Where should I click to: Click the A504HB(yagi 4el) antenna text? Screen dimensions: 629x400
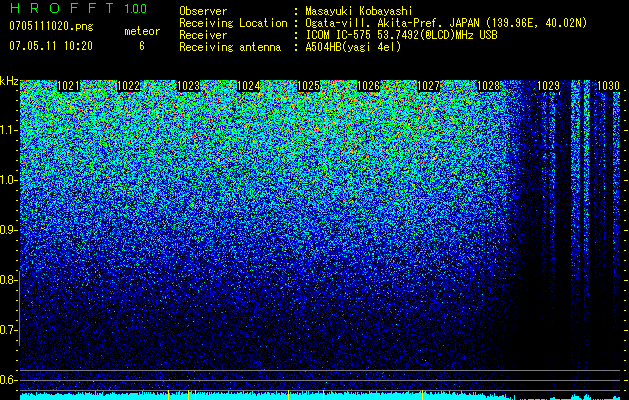coord(353,47)
